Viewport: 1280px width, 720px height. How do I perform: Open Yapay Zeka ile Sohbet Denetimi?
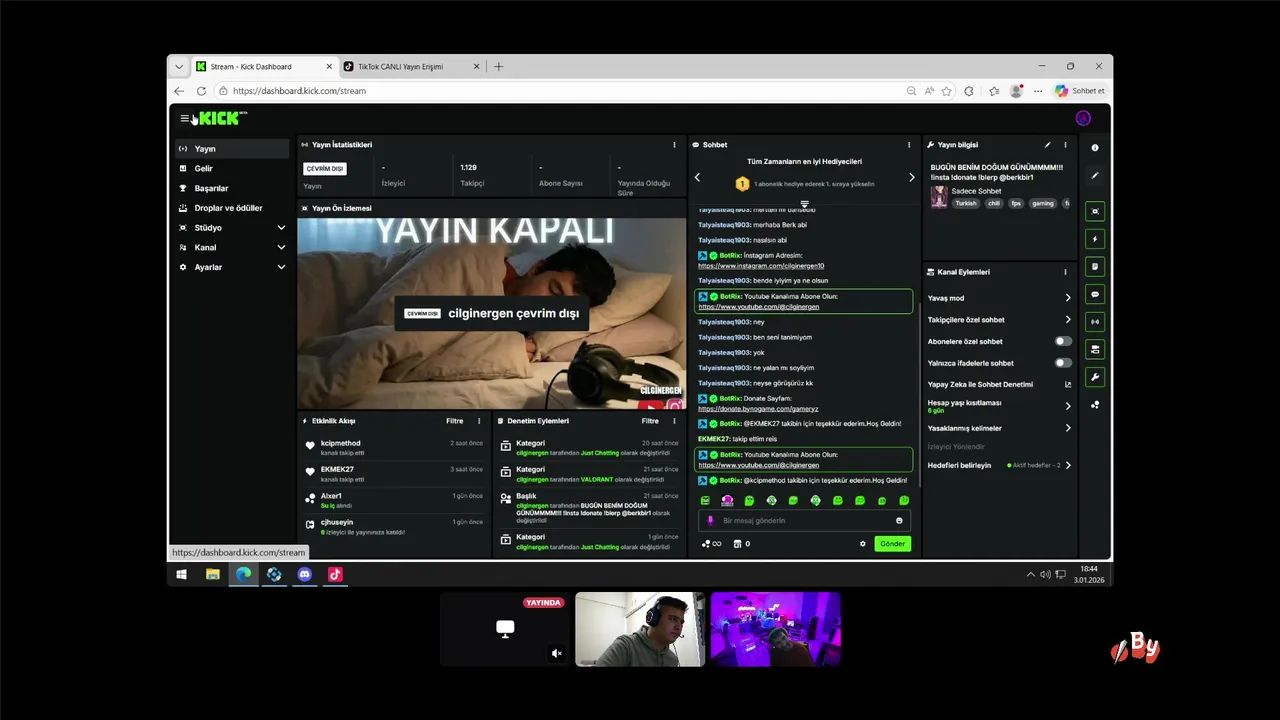[999, 384]
